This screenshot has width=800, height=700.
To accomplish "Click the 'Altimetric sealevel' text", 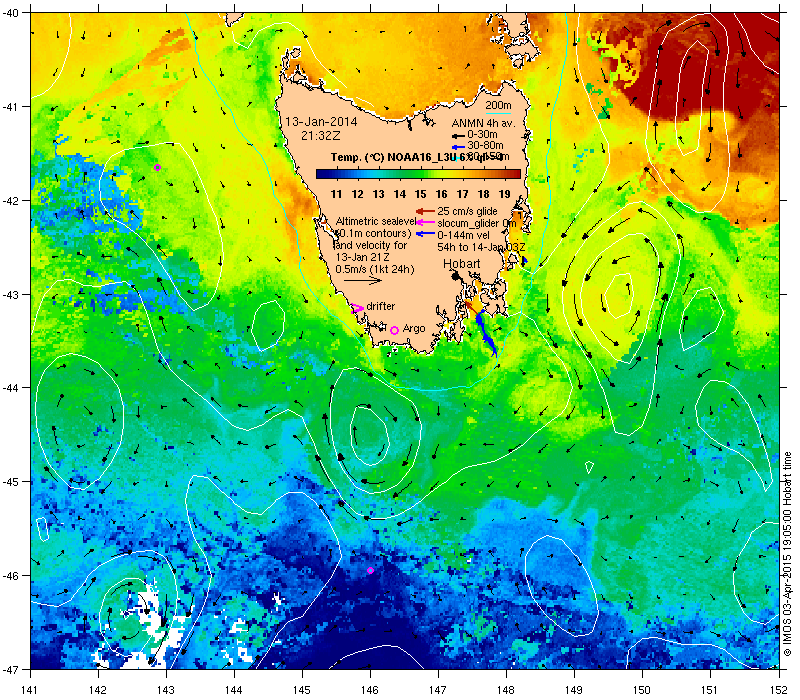I will coord(376,221).
